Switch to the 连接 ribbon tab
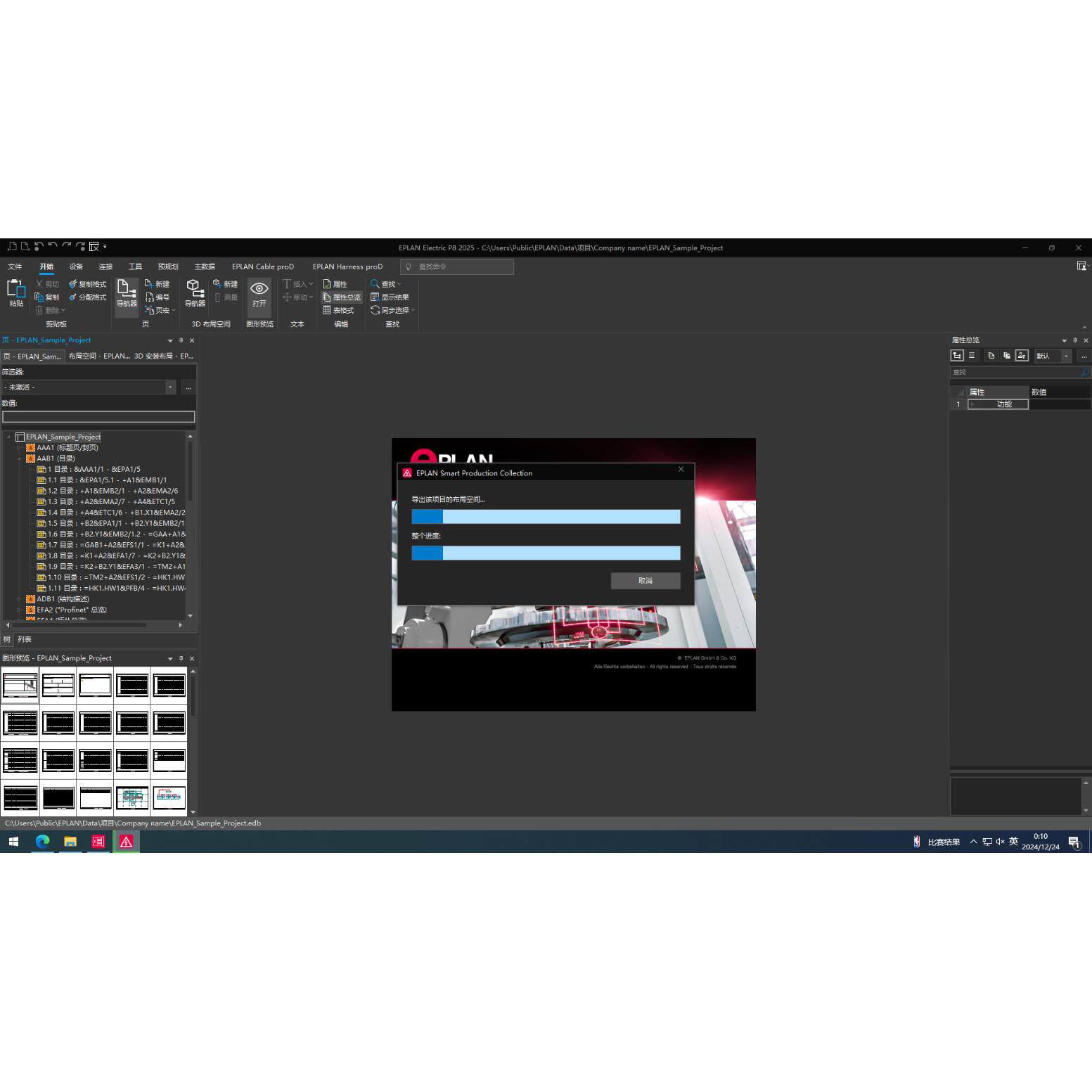This screenshot has height=1092, width=1092. point(105,266)
